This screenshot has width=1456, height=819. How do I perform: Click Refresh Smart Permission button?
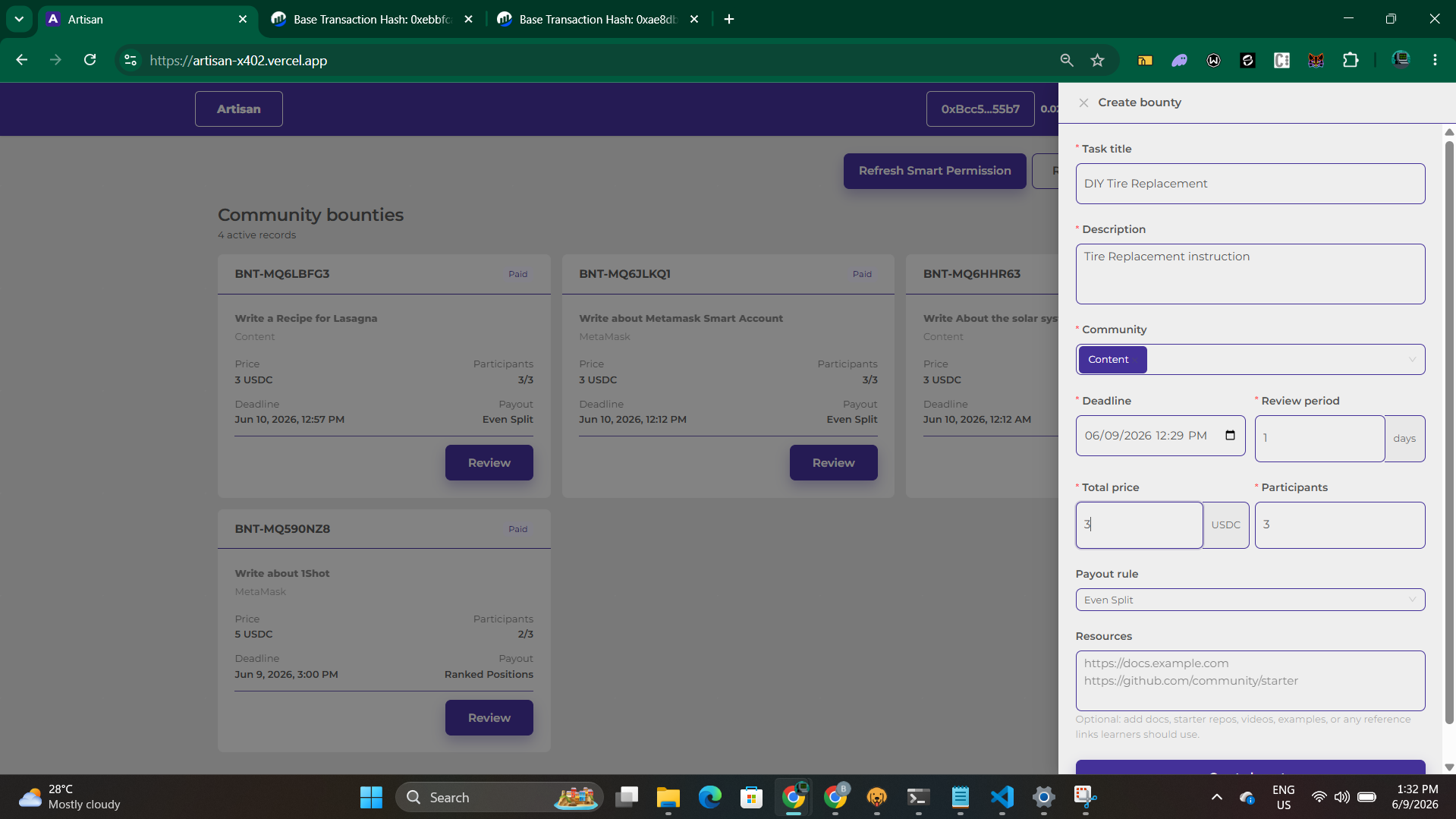click(935, 171)
